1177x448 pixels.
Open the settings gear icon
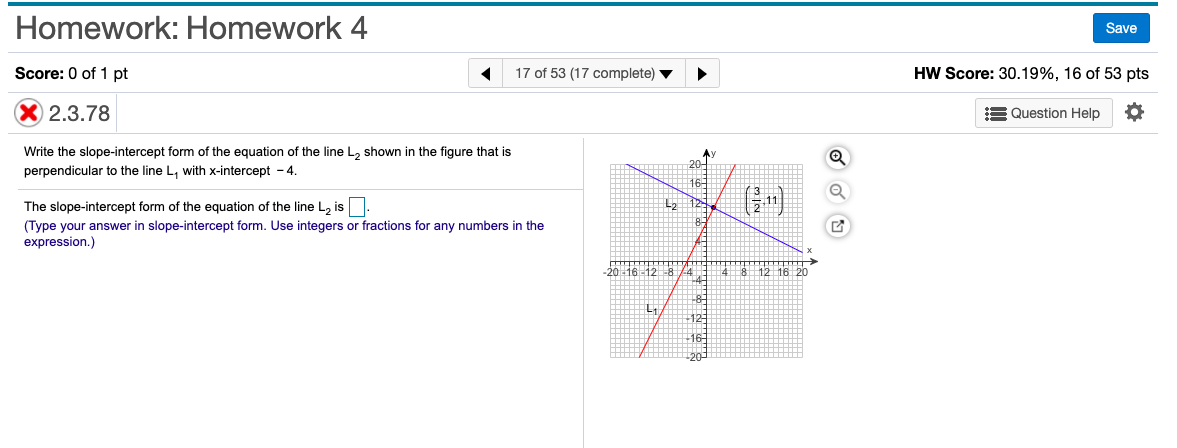click(x=1133, y=113)
